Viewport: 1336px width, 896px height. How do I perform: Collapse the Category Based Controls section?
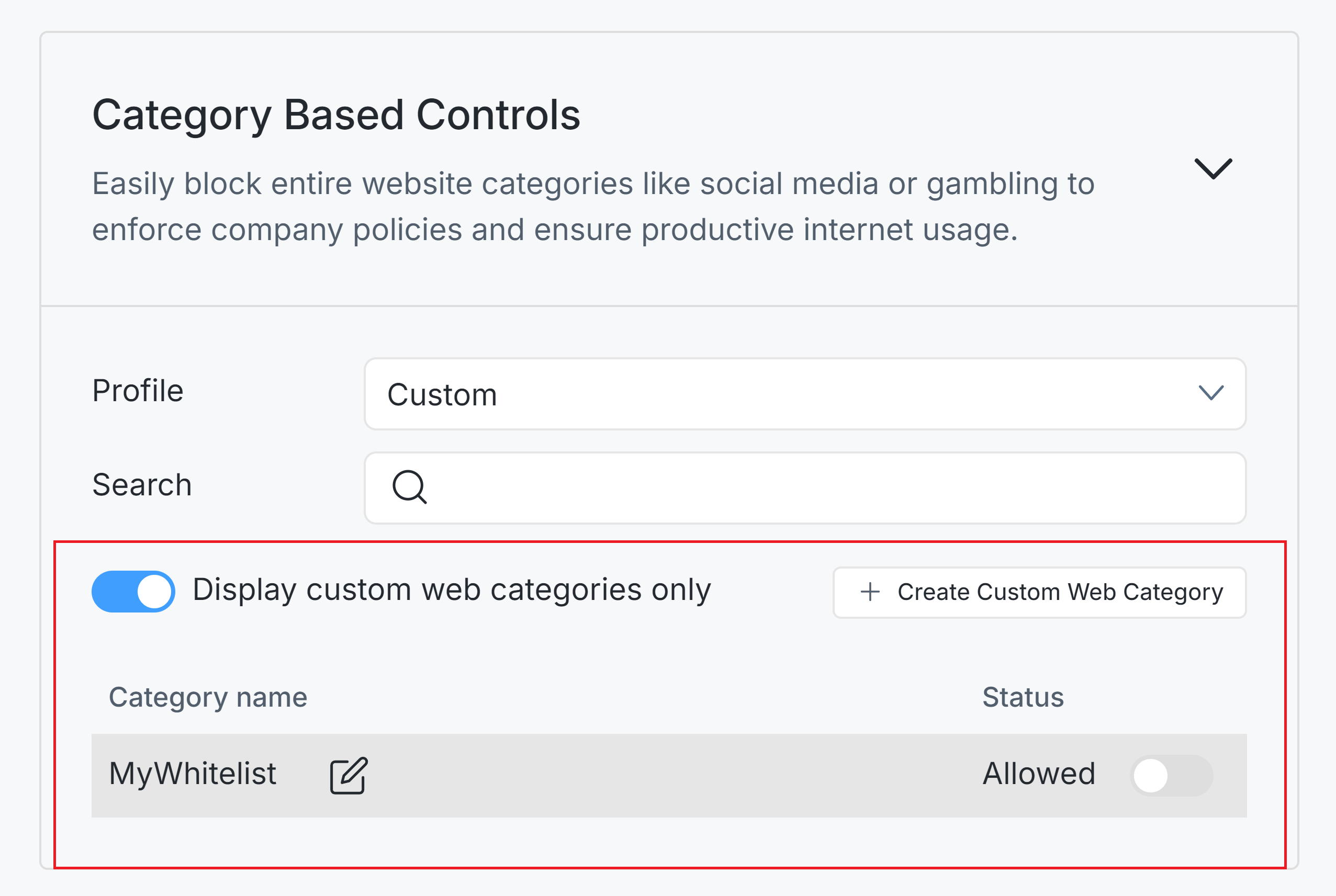[x=1214, y=169]
